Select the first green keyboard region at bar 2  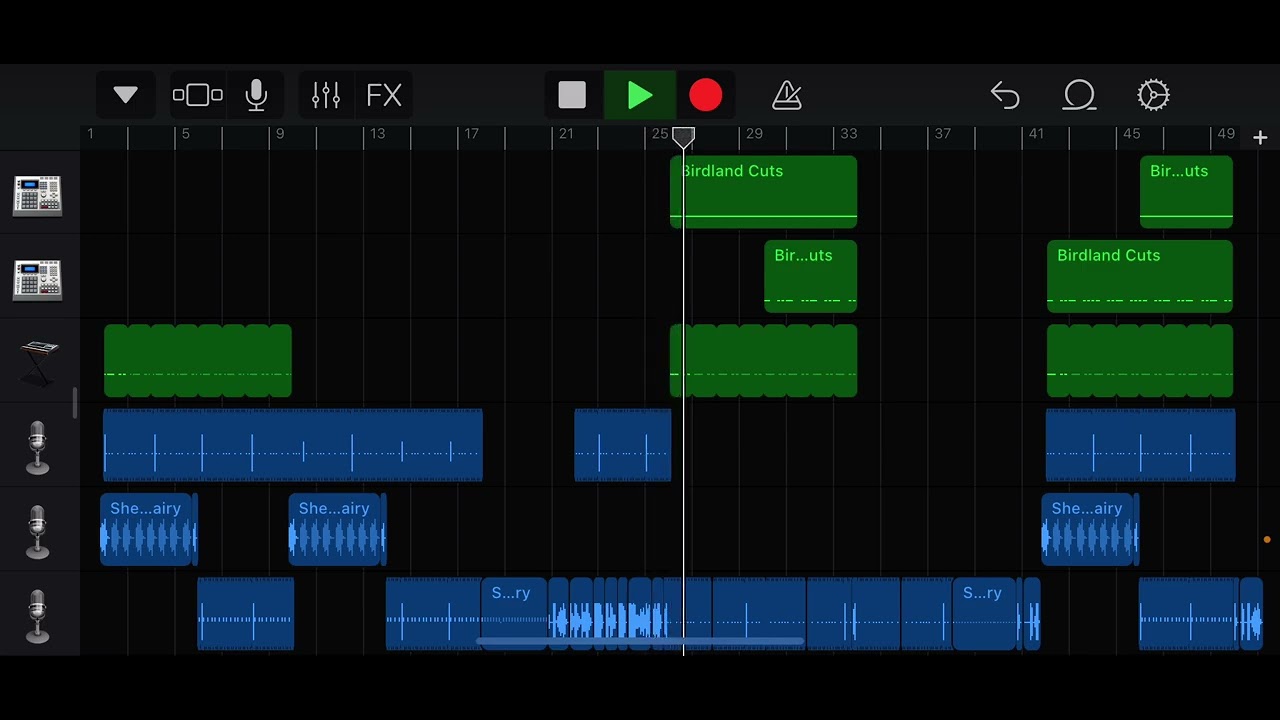click(x=198, y=360)
